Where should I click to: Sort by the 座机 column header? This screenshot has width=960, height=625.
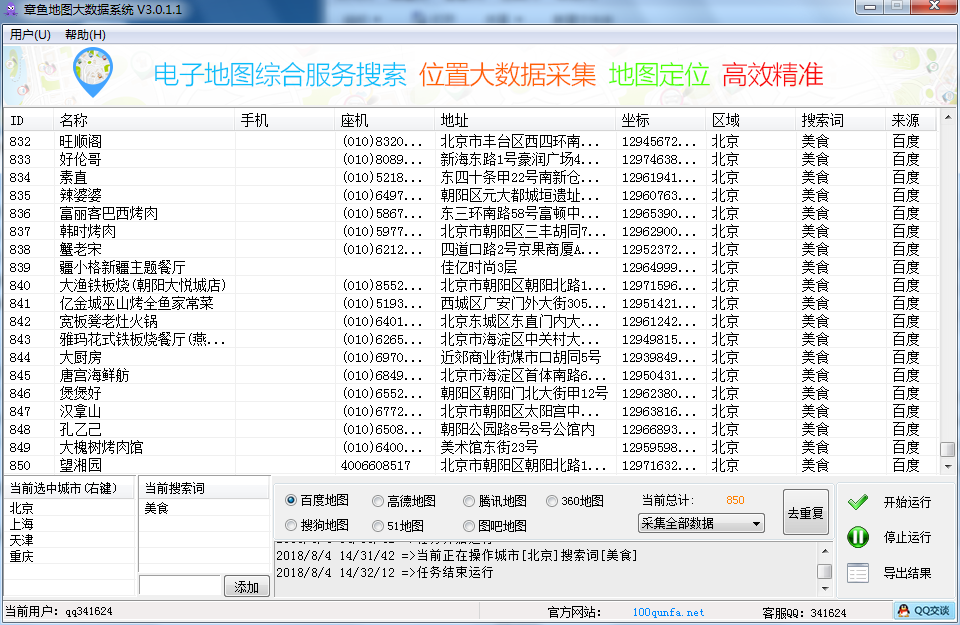pos(385,121)
